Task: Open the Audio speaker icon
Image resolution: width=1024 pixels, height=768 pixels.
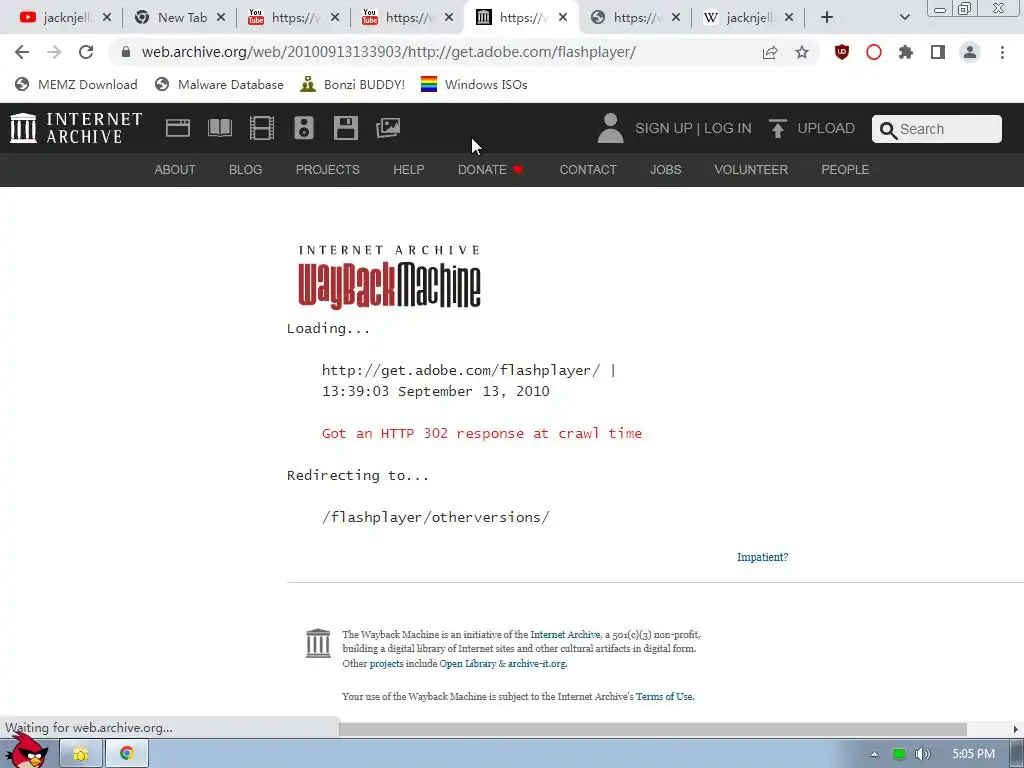Action: pyautogui.click(x=304, y=128)
